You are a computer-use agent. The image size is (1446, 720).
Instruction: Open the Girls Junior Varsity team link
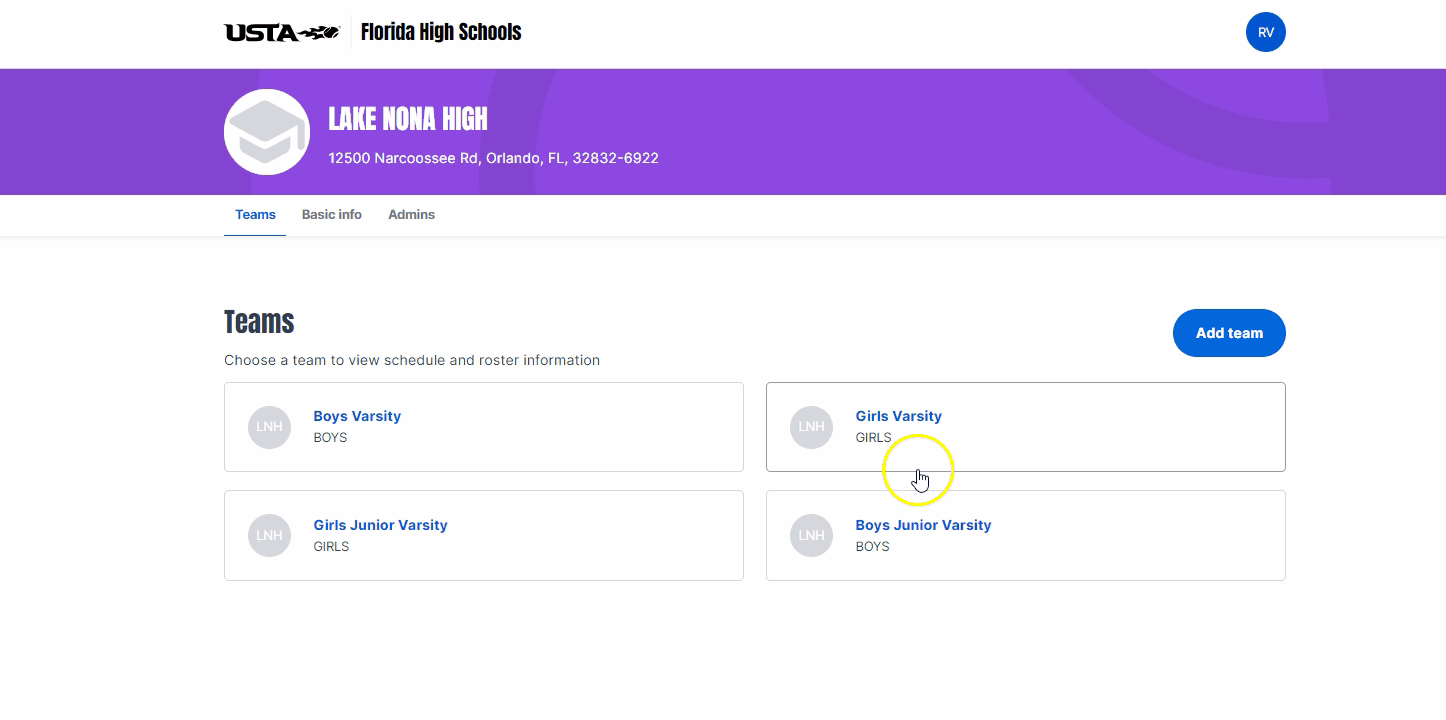(x=380, y=525)
